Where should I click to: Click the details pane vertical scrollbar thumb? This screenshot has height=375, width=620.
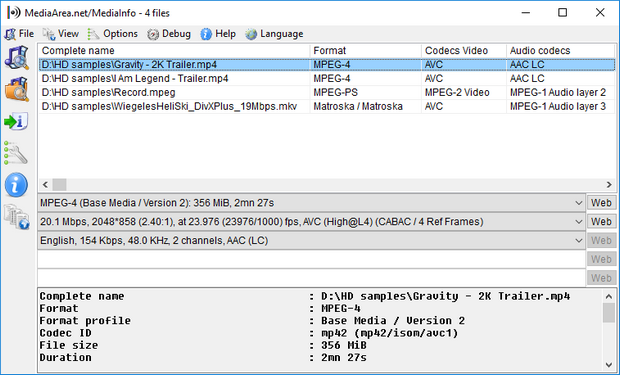pyautogui.click(x=609, y=313)
